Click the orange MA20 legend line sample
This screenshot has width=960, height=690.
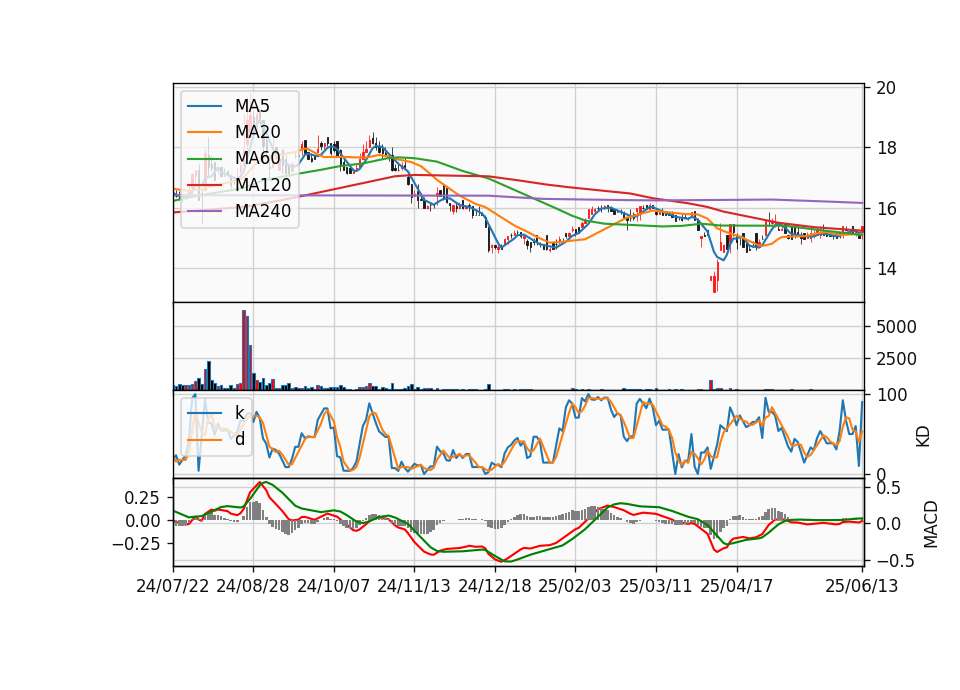pos(204,132)
